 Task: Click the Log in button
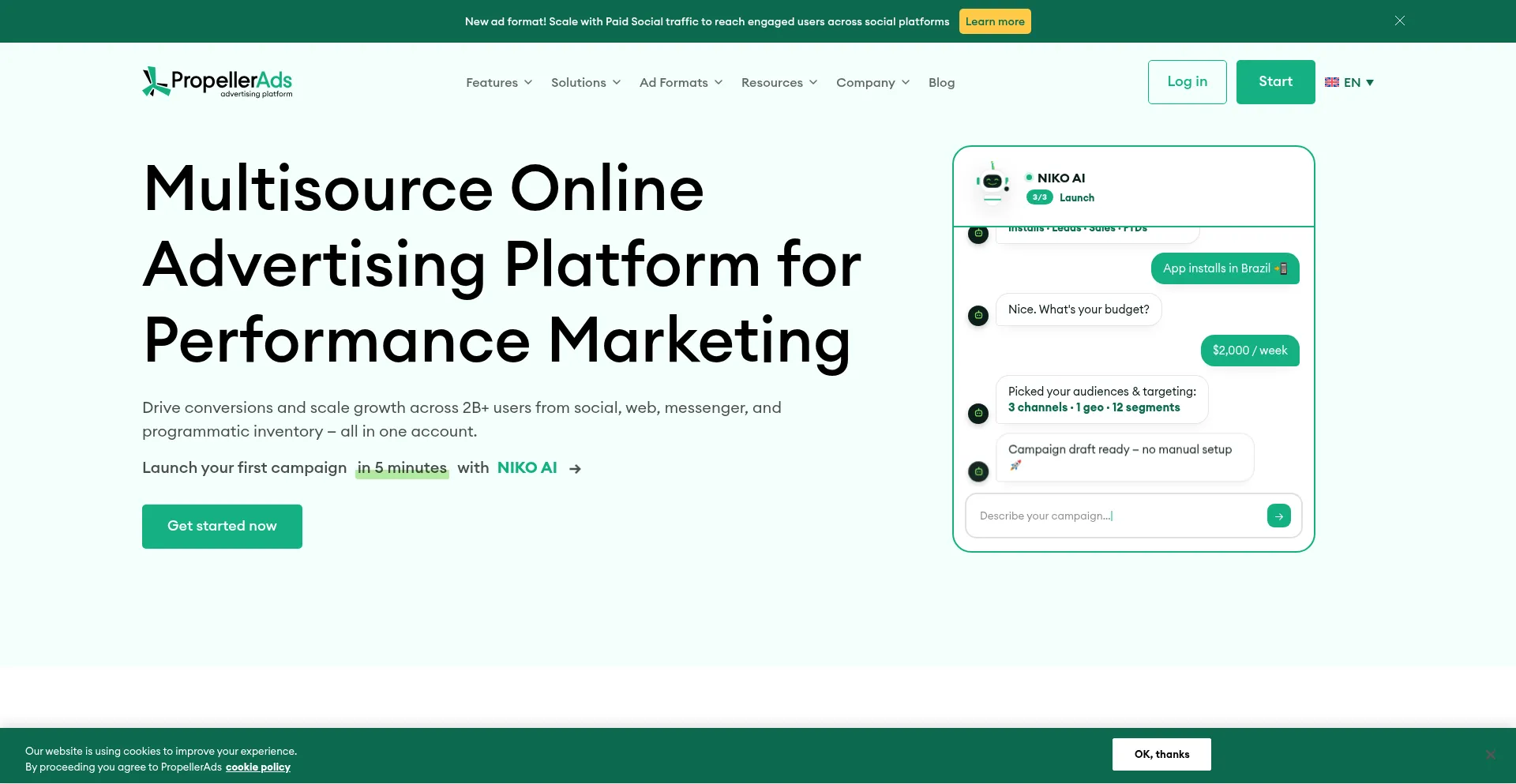point(1188,82)
